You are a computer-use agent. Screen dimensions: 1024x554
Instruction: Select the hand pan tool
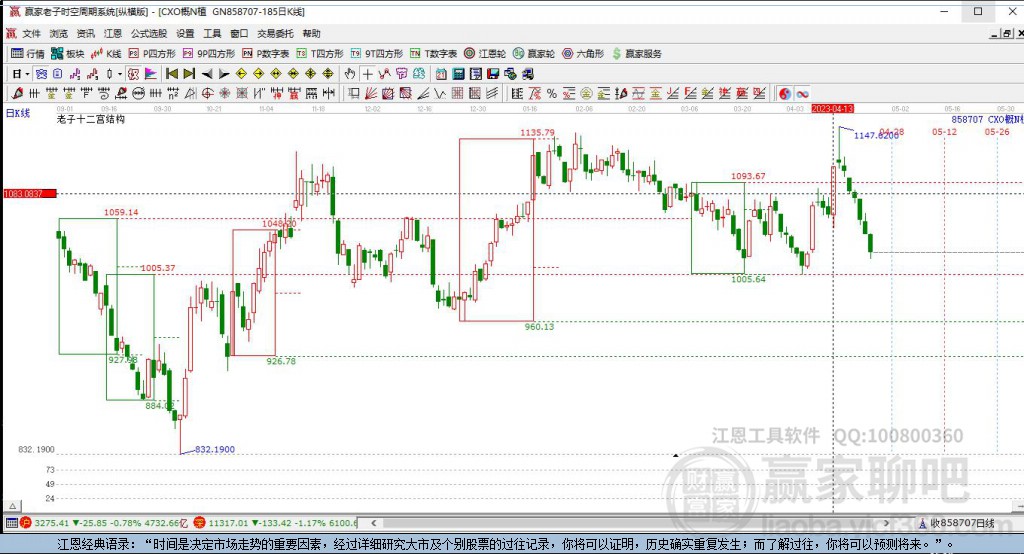(x=349, y=74)
